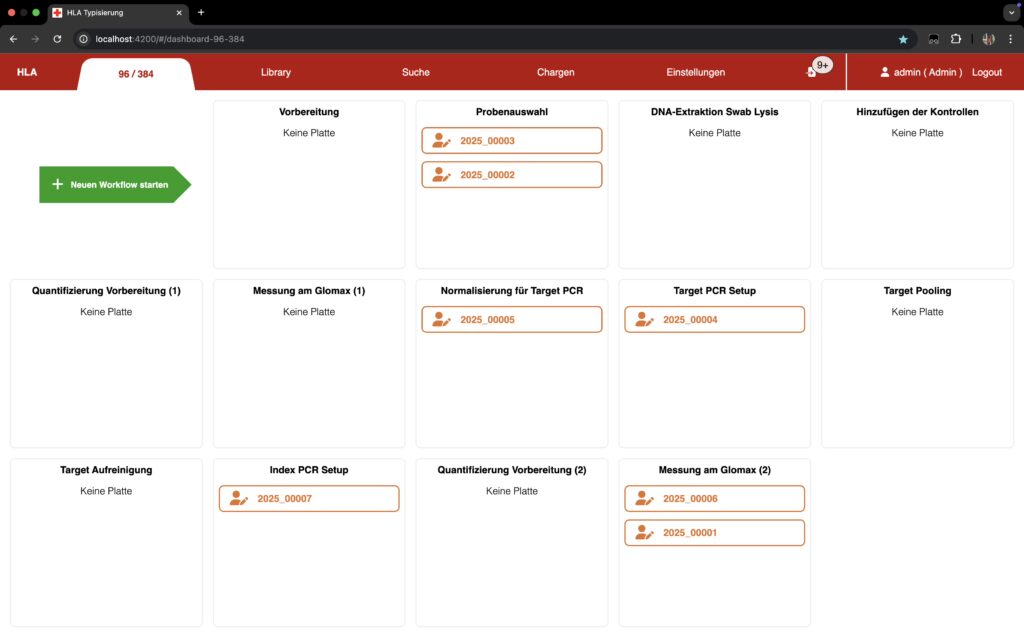
Task: Bookmark this page using the star icon
Action: pos(903,39)
